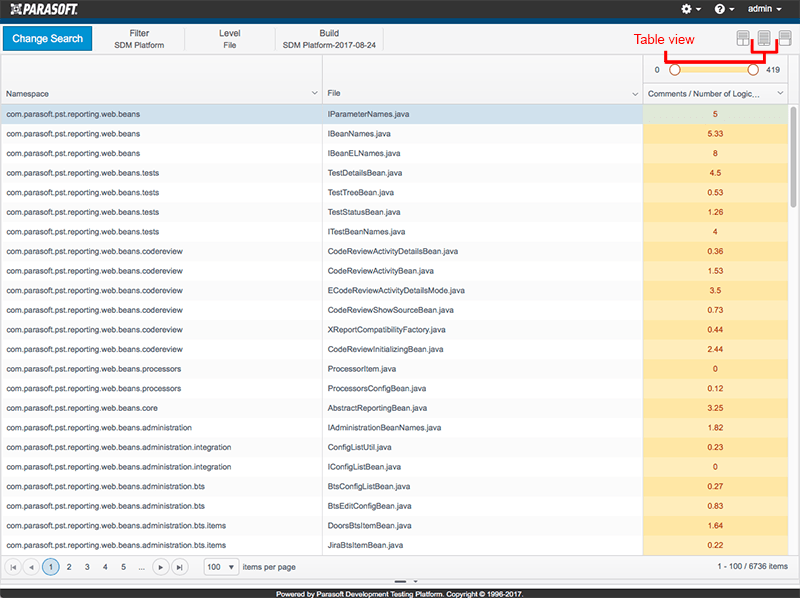Open the help question mark menu
Screen dimensions: 800x598
click(x=724, y=9)
